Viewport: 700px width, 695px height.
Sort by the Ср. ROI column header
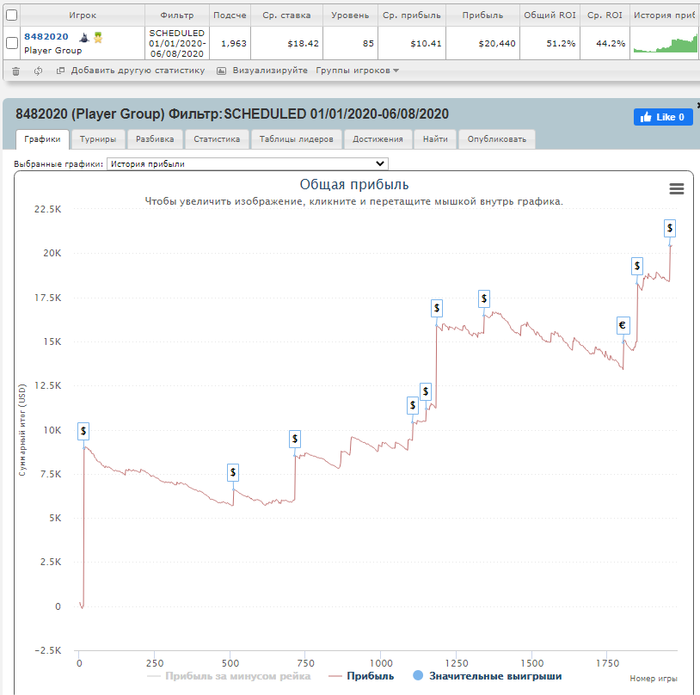605,15
